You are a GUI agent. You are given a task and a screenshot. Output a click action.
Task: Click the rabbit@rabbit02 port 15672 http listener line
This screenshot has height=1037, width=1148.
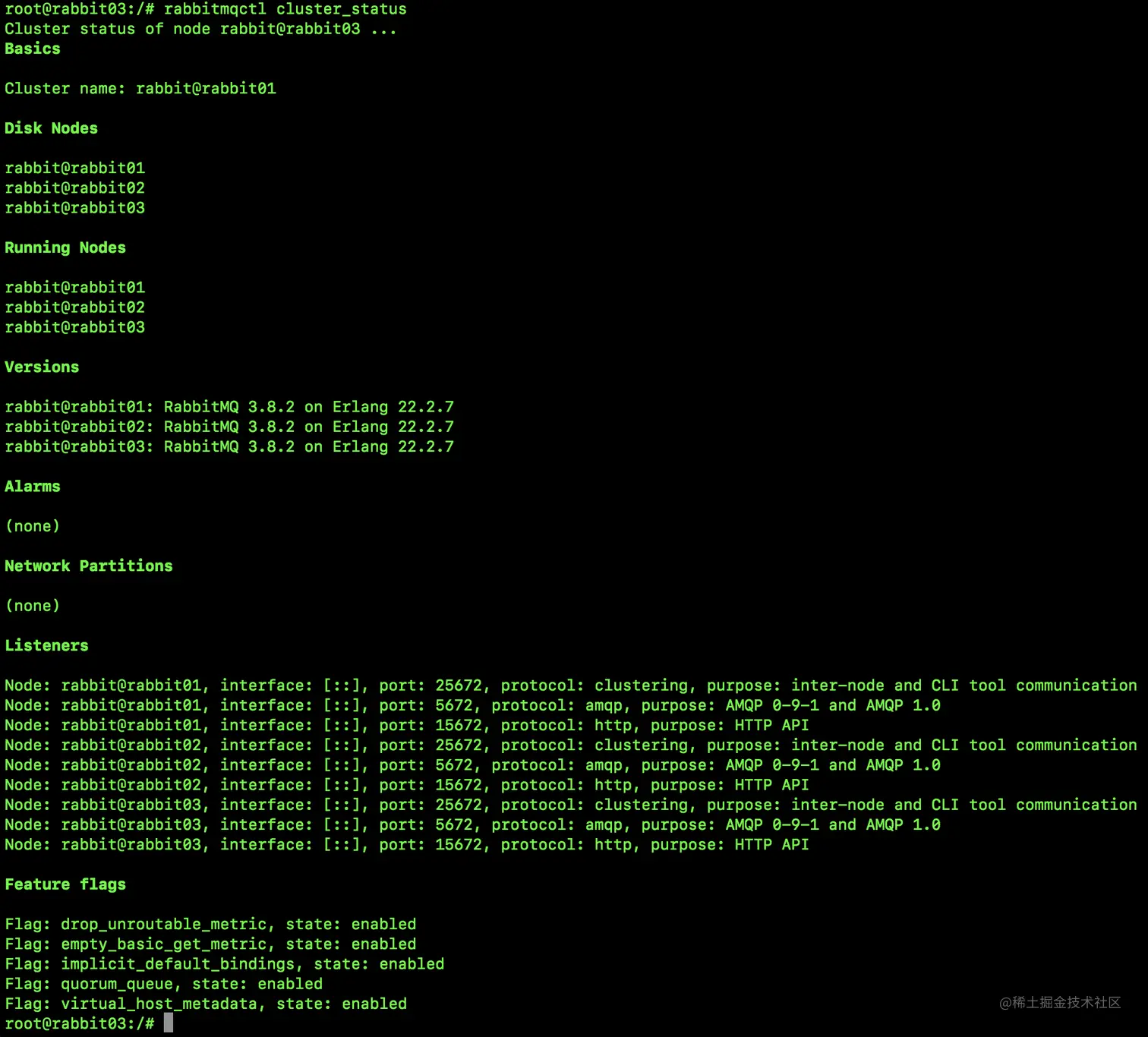click(407, 785)
